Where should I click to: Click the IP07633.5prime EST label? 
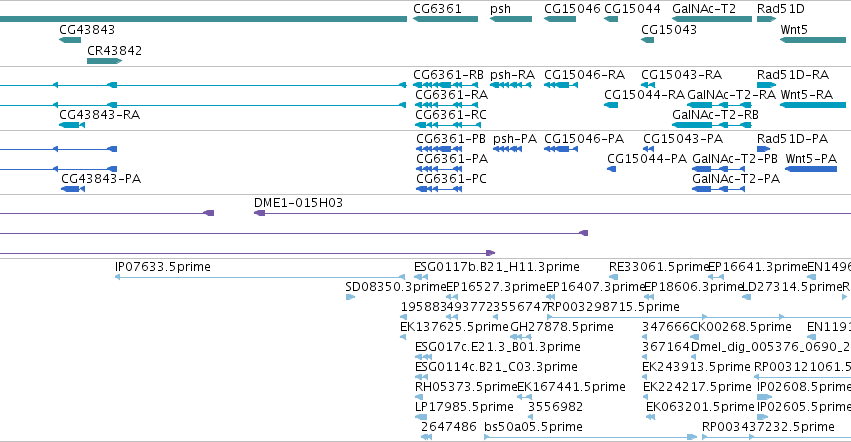click(x=163, y=267)
